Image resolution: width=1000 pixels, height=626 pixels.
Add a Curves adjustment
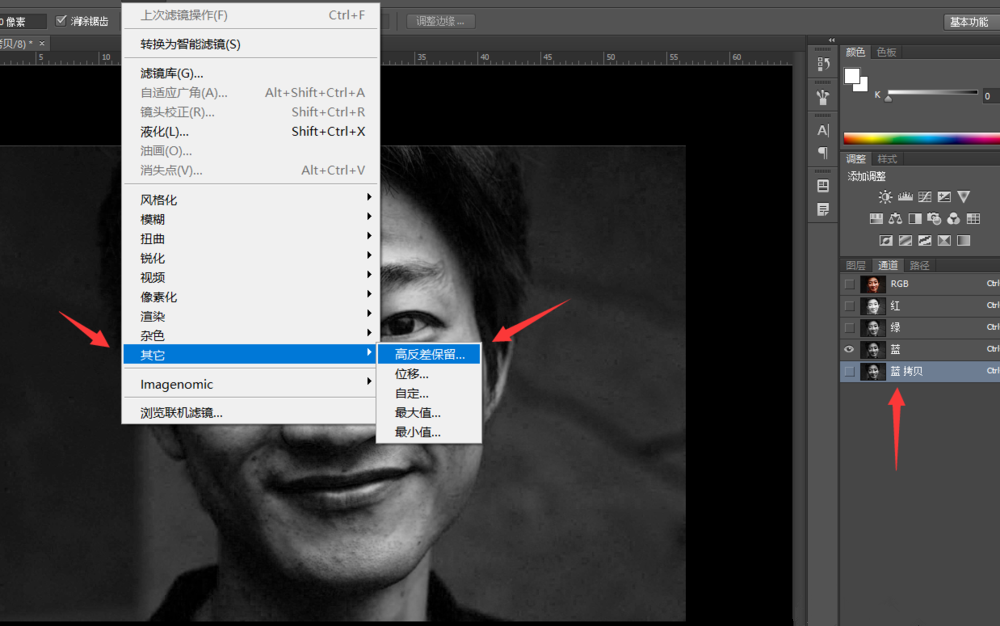tap(925, 197)
